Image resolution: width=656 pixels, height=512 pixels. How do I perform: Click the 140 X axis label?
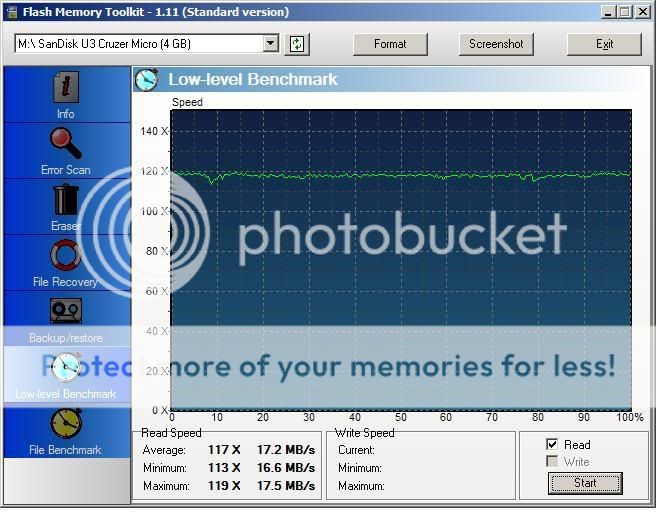click(154, 131)
